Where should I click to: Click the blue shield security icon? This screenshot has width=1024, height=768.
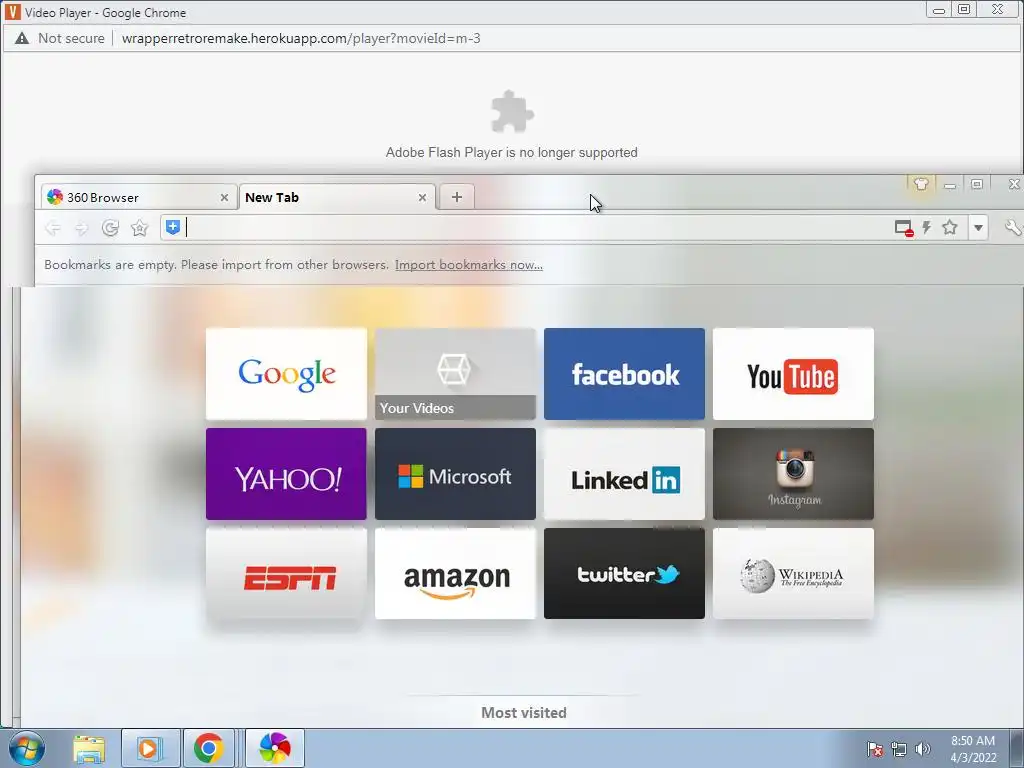[172, 227]
